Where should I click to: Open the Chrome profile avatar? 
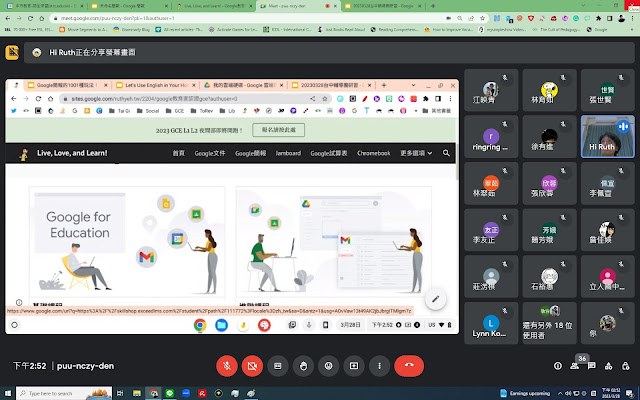tap(621, 18)
